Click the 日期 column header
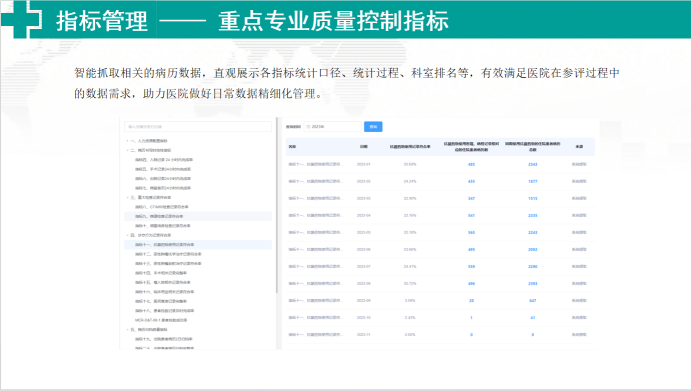Viewport: 691px width, 391px height. [x=364, y=147]
